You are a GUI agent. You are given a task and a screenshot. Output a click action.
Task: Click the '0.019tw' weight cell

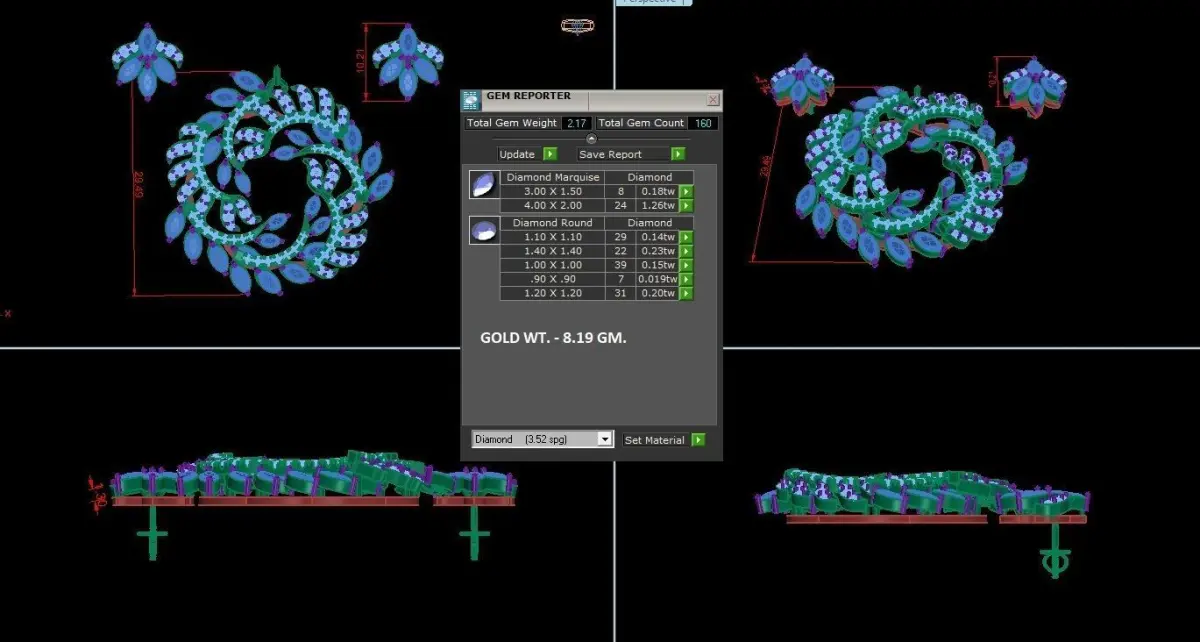[x=657, y=280]
